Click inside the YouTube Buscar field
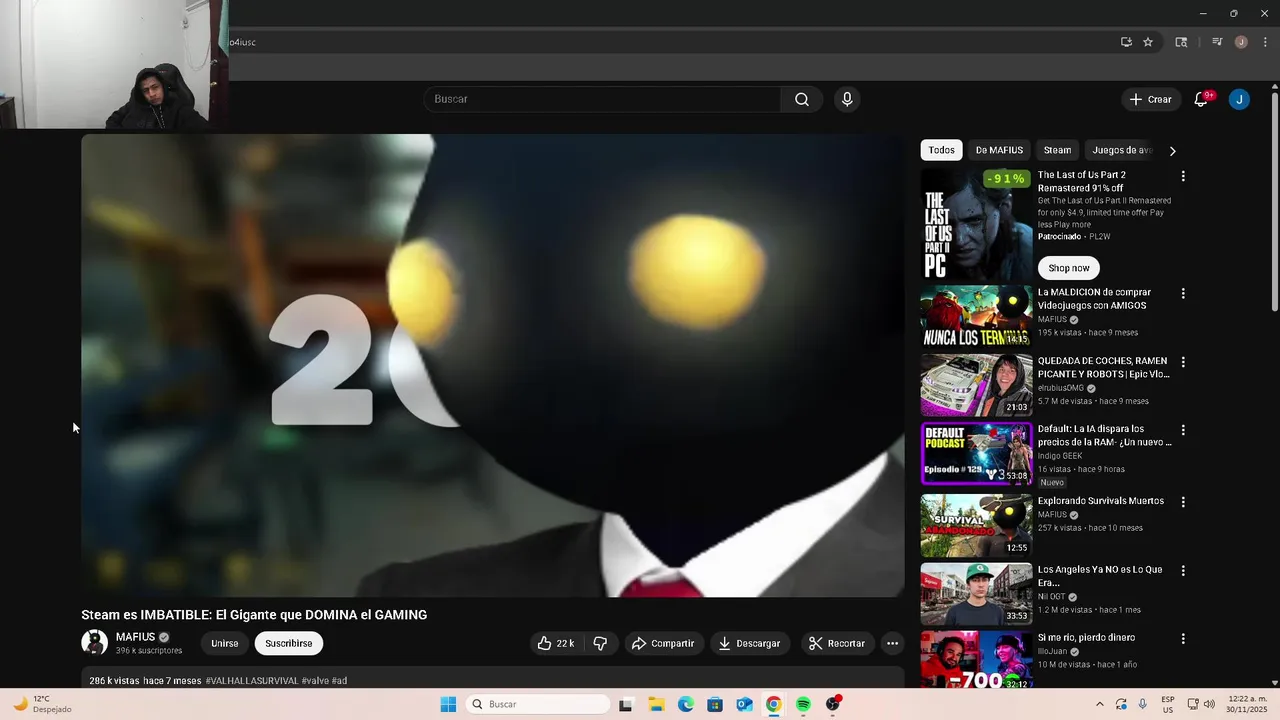Image resolution: width=1280 pixels, height=720 pixels. (x=603, y=99)
